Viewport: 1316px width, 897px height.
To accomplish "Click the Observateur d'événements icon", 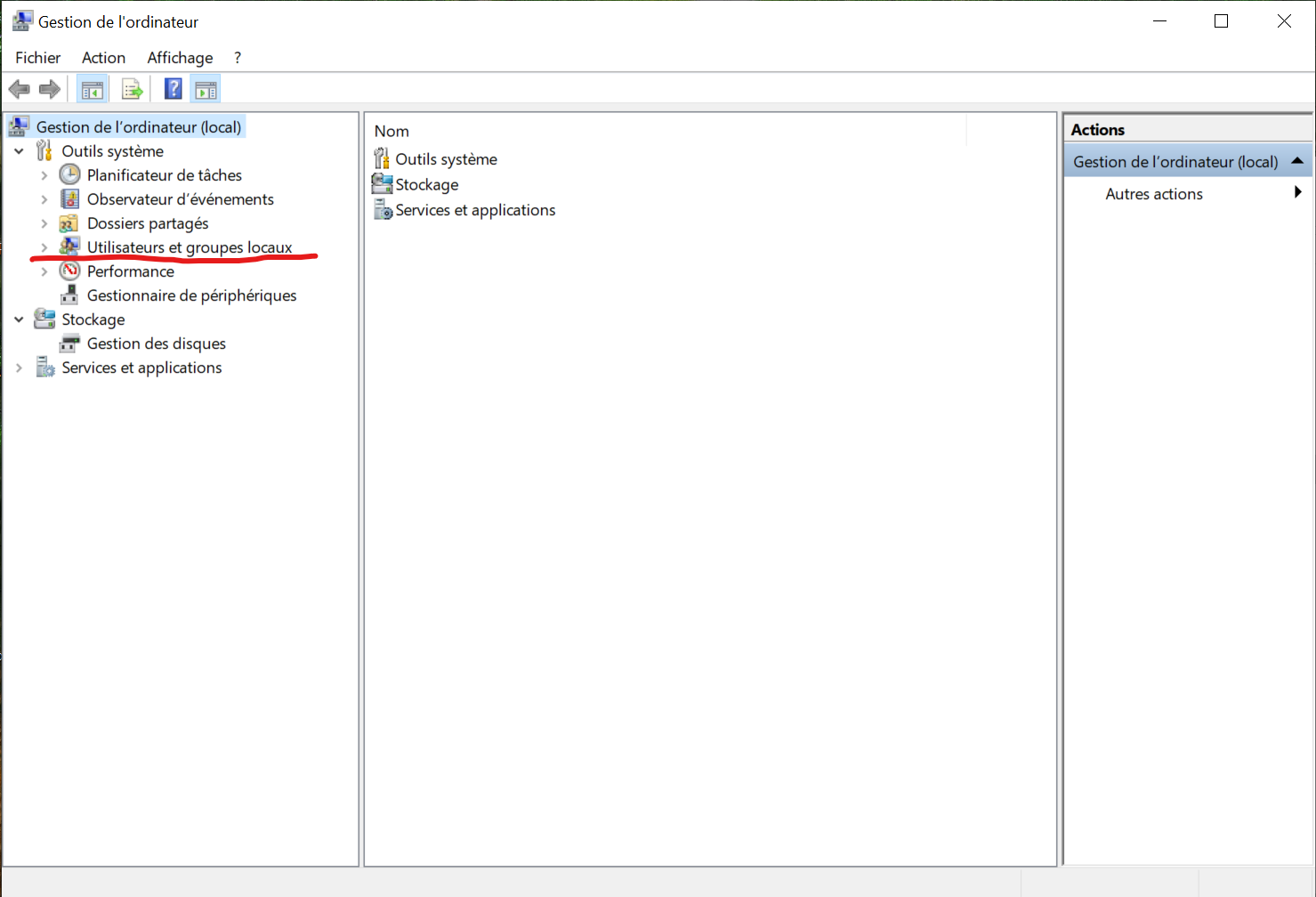I will pyautogui.click(x=69, y=199).
